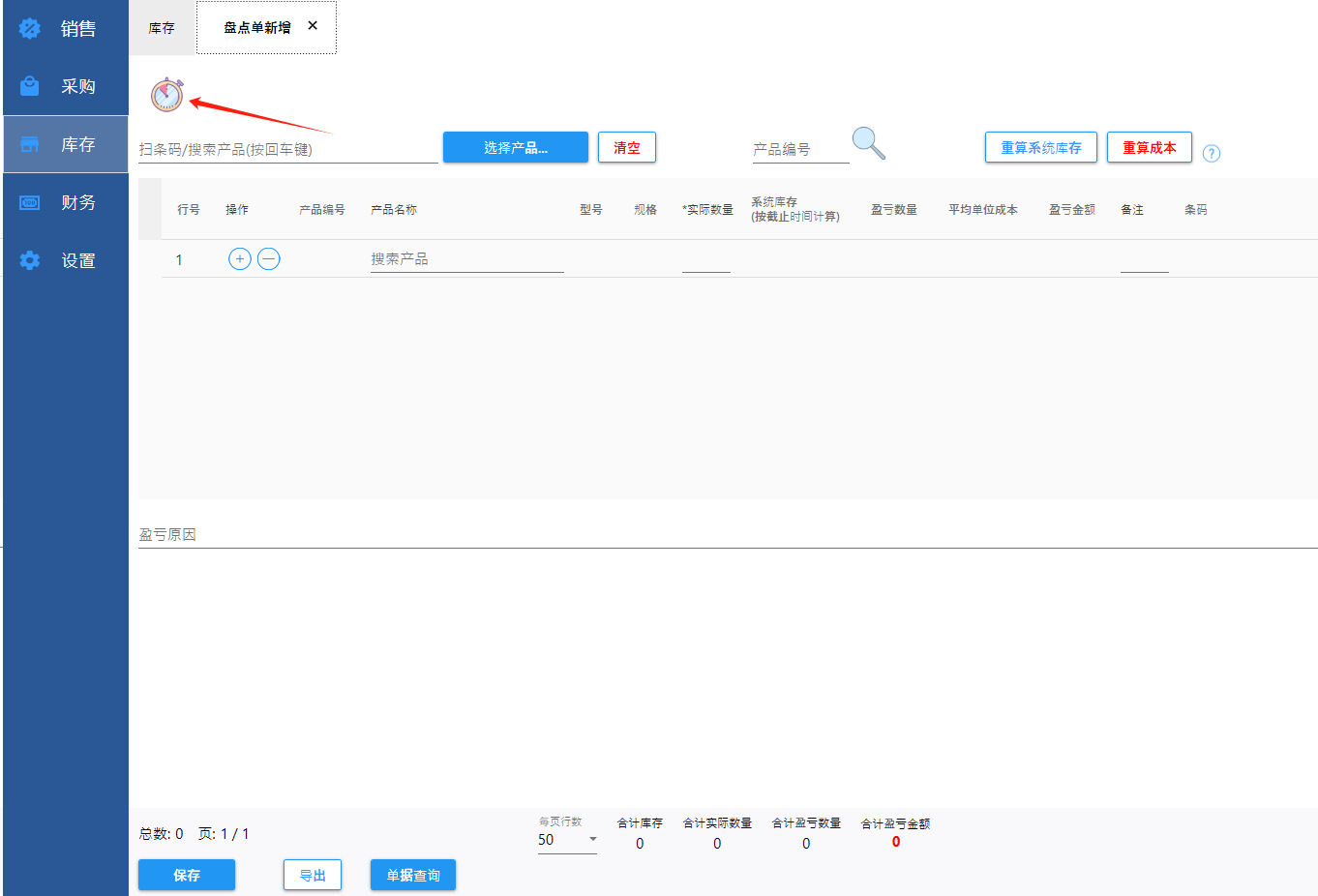Viewport: 1318px width, 896px height.
Task: Add a row with the plus icon
Action: [240, 259]
